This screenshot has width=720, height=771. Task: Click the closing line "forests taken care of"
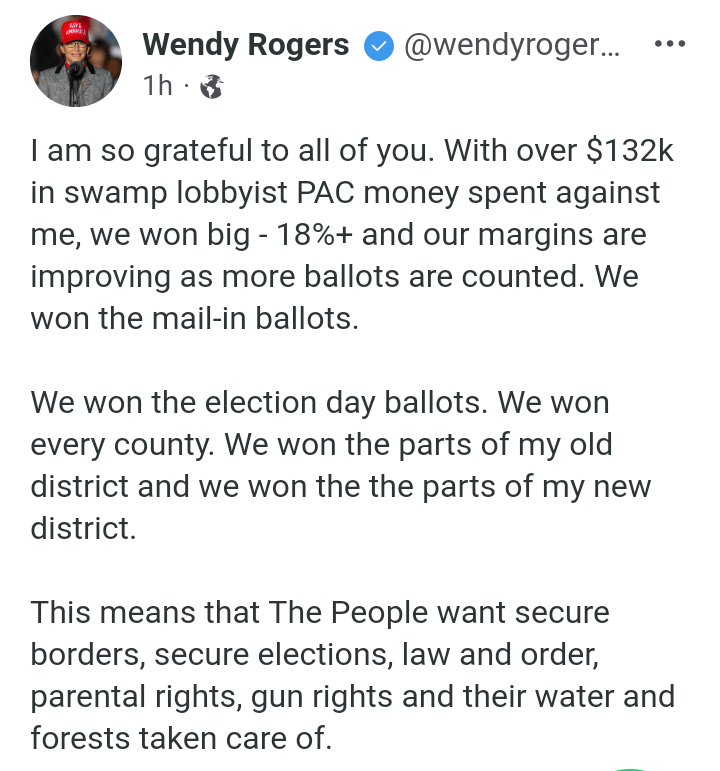coord(180,737)
